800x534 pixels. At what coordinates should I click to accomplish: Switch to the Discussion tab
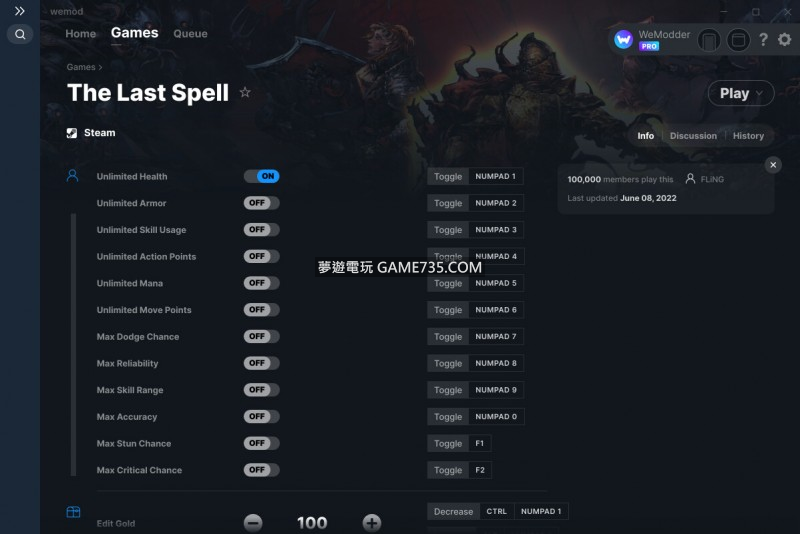(x=693, y=136)
